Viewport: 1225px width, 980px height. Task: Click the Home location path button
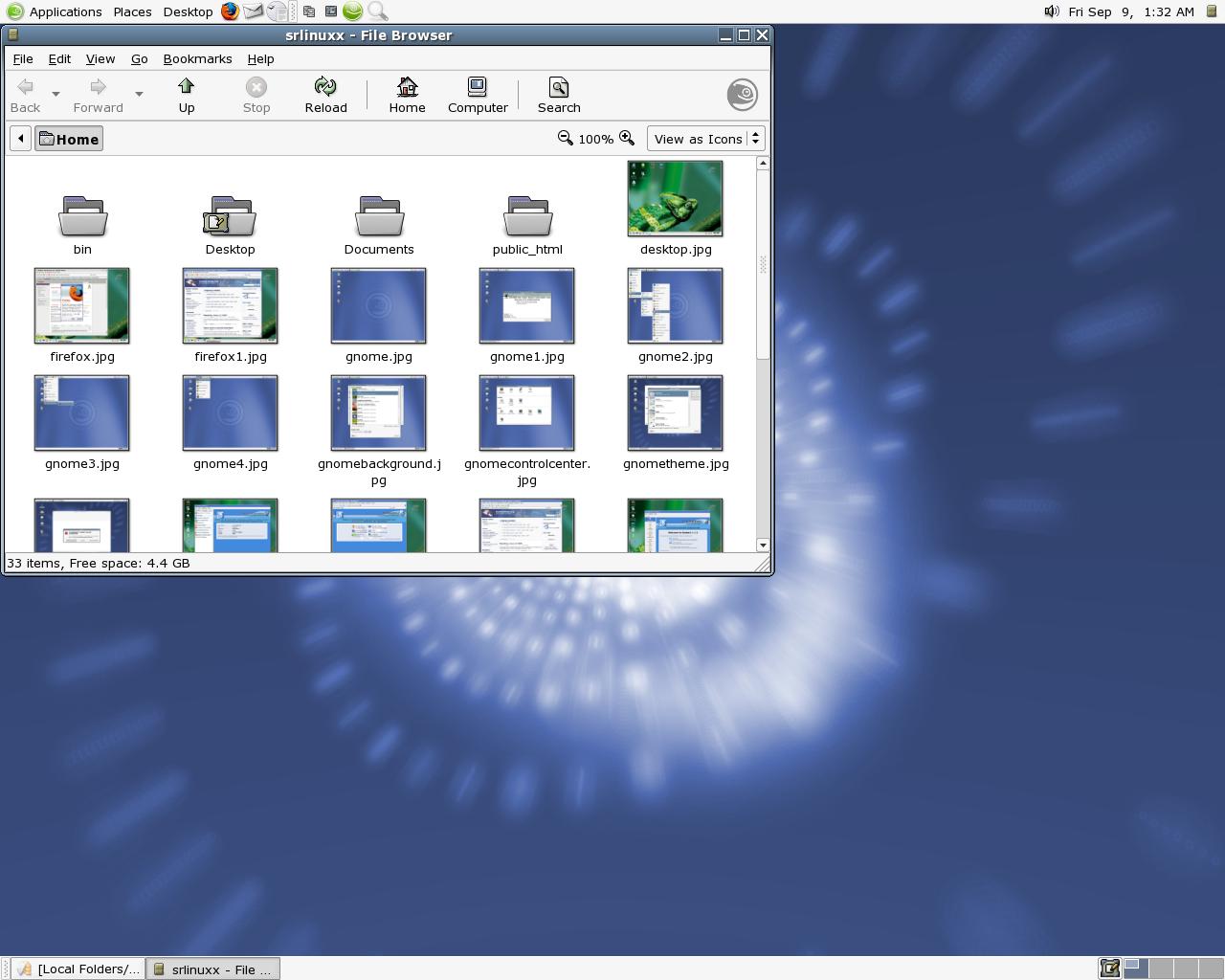69,139
